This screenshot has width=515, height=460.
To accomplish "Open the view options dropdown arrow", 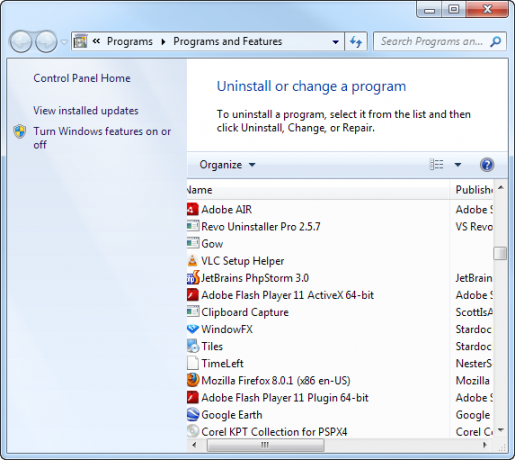I will (458, 164).
